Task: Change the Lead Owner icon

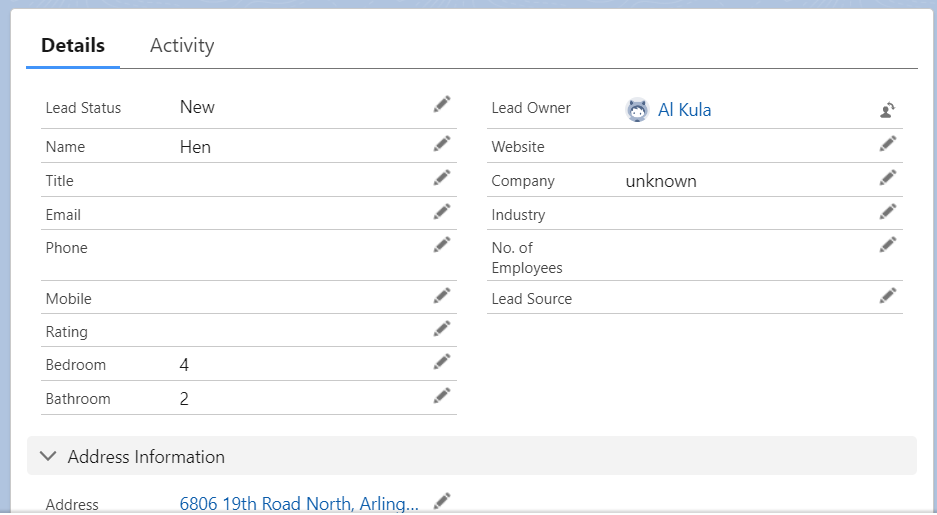Action: pyautogui.click(x=887, y=110)
